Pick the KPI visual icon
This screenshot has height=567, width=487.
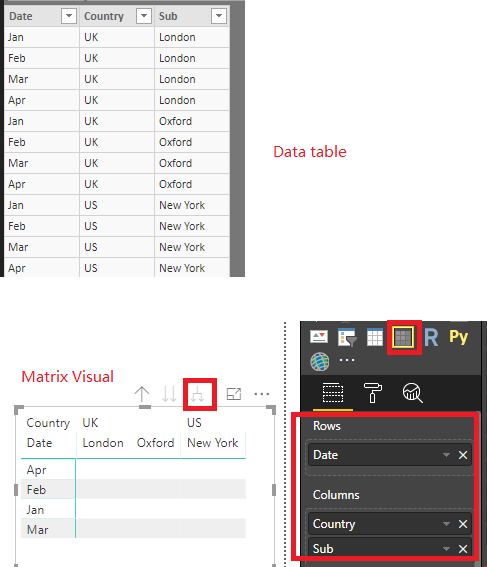[319, 337]
